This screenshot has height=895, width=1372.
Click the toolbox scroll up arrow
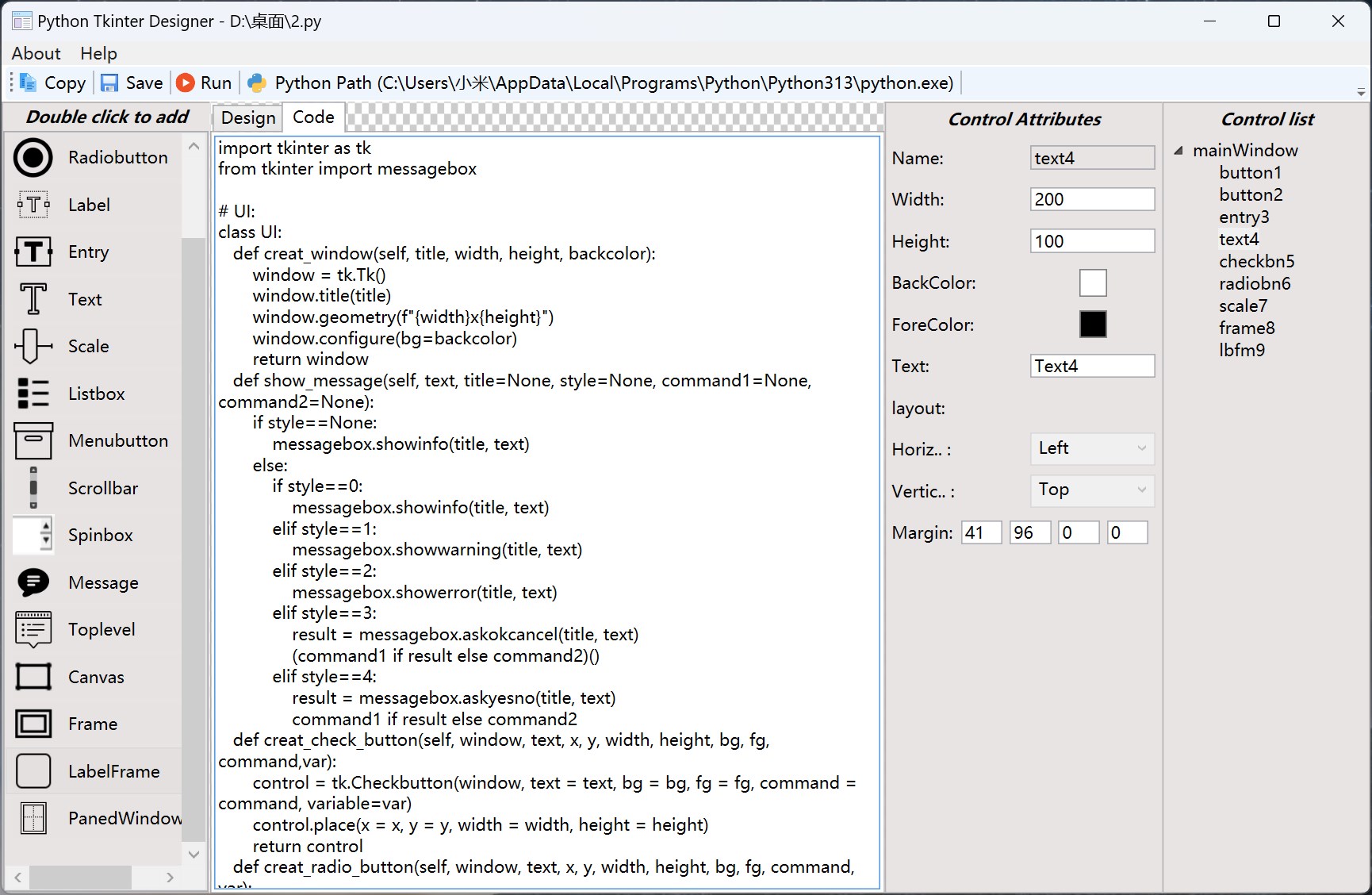tap(194, 147)
